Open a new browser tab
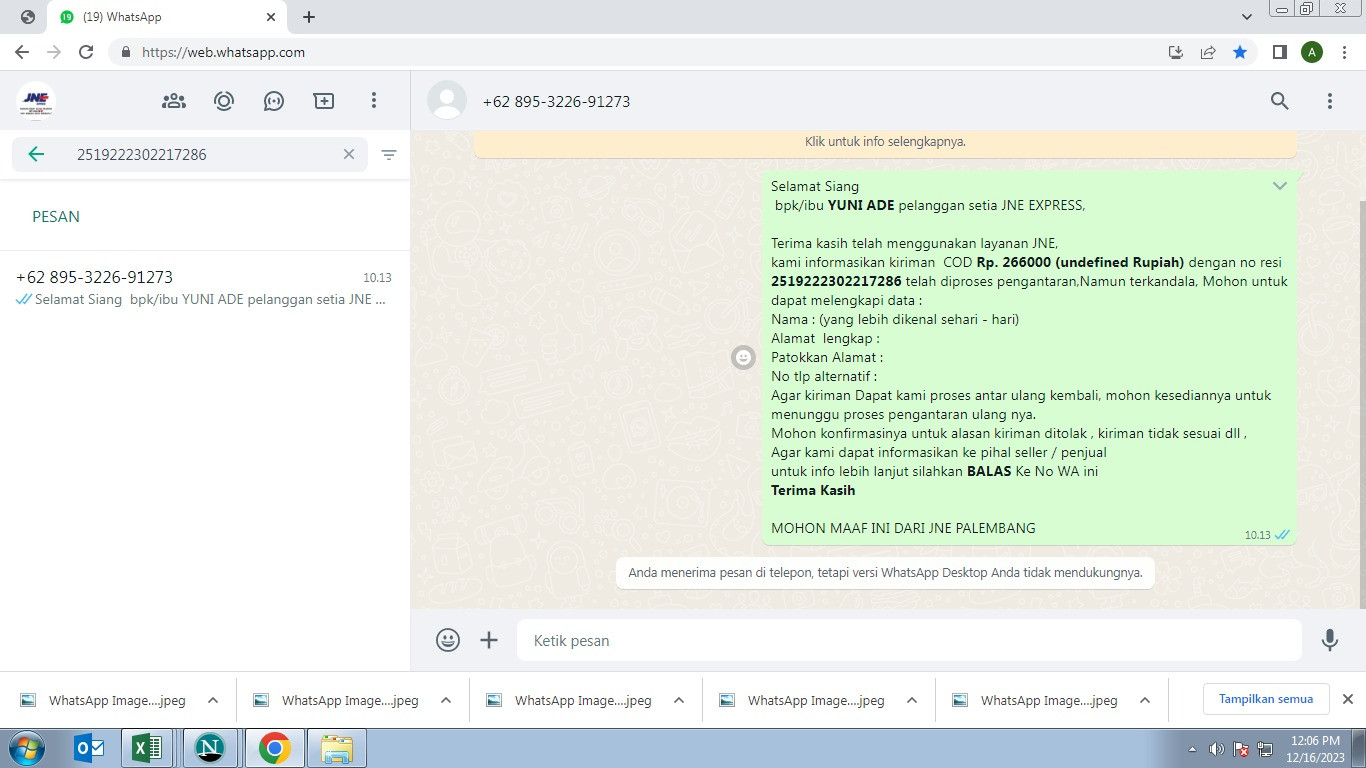The height and width of the screenshot is (768, 1366). [x=309, y=17]
